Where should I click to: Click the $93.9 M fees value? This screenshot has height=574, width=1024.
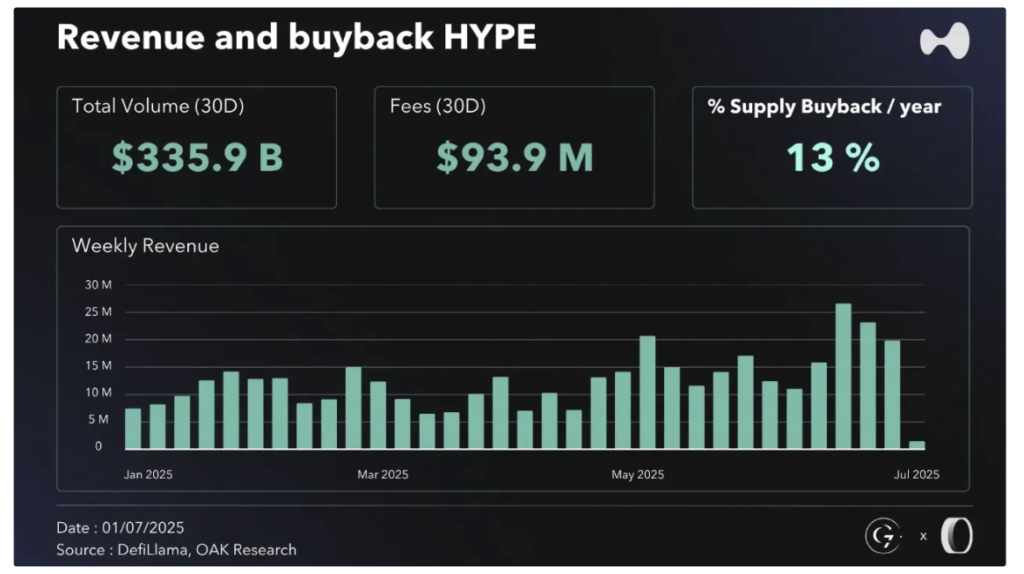click(x=515, y=158)
